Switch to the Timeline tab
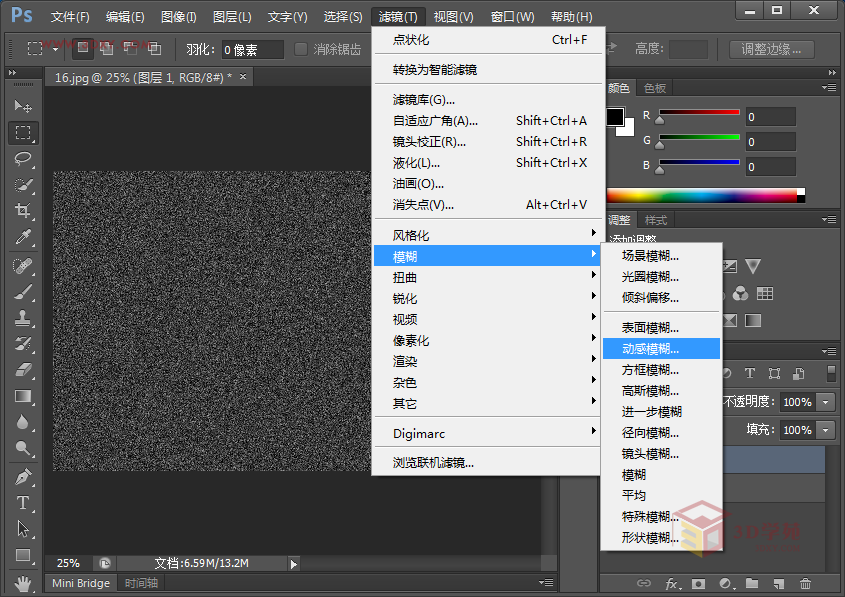 [x=141, y=583]
